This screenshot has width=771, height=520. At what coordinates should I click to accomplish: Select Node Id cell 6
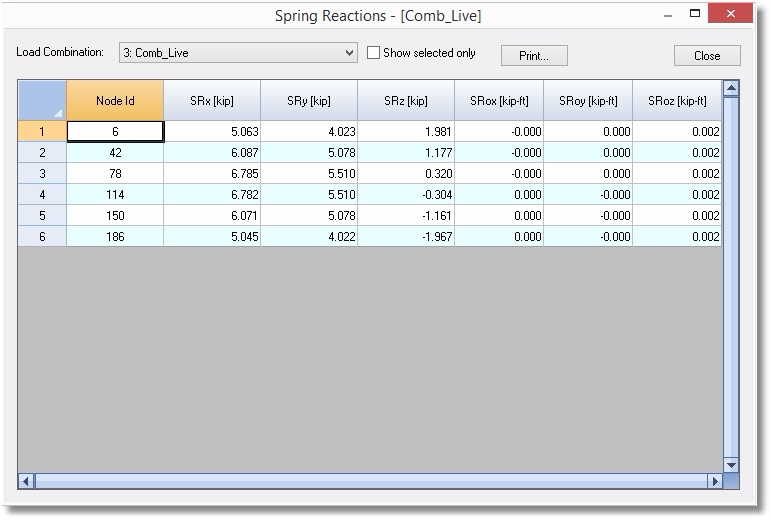pyautogui.click(x=115, y=131)
